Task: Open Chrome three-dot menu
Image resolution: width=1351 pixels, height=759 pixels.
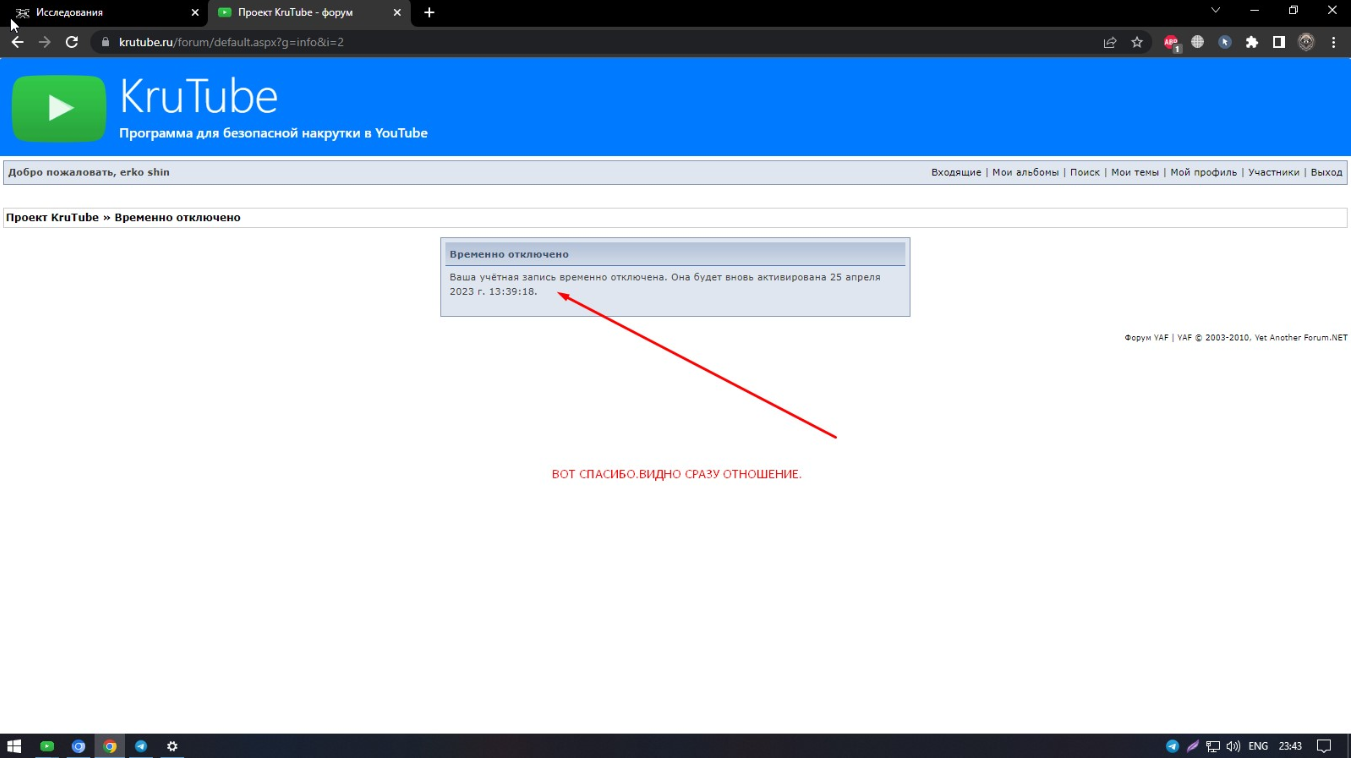Action: [1334, 43]
